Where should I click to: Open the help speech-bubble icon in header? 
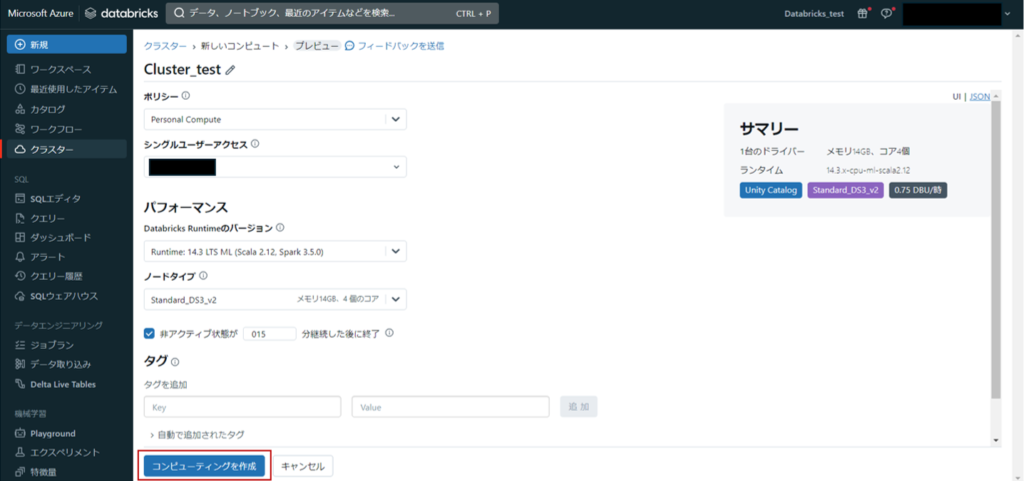(886, 14)
